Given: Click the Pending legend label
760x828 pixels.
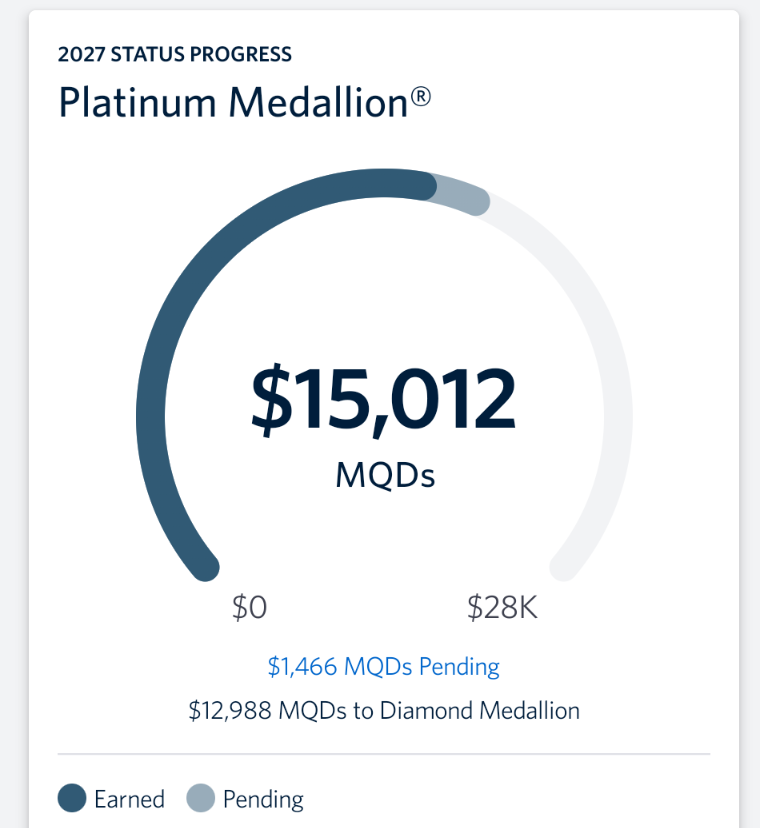Looking at the screenshot, I should point(263,799).
